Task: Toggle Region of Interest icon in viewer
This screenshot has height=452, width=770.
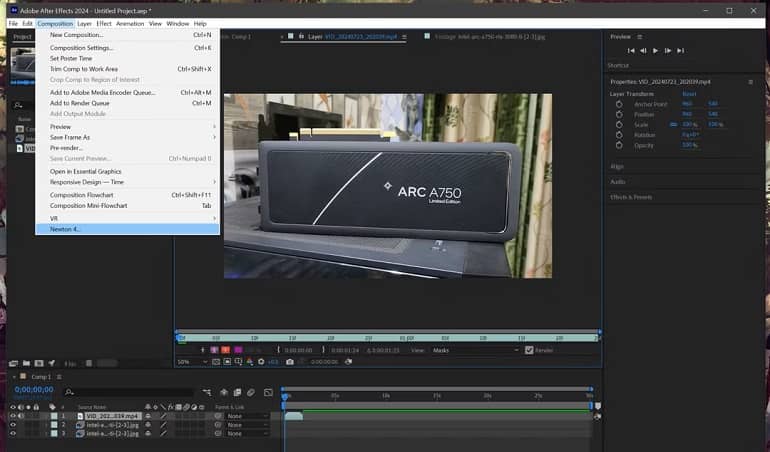Action: [238, 362]
